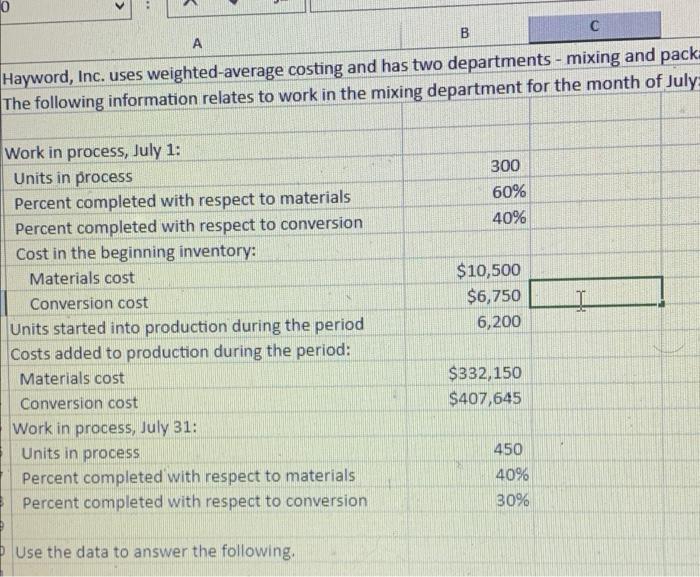
Task: Click 'Use the data to answer the following.'
Action: point(155,552)
